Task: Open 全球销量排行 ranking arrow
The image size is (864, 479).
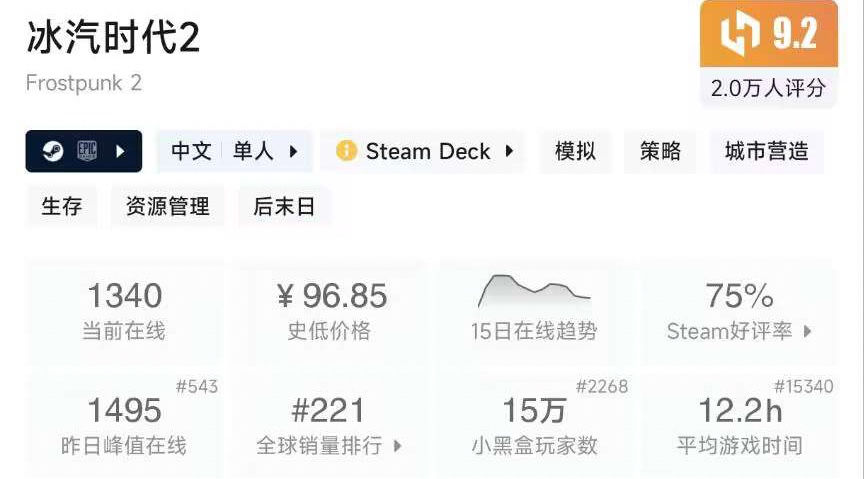Action: point(397,446)
